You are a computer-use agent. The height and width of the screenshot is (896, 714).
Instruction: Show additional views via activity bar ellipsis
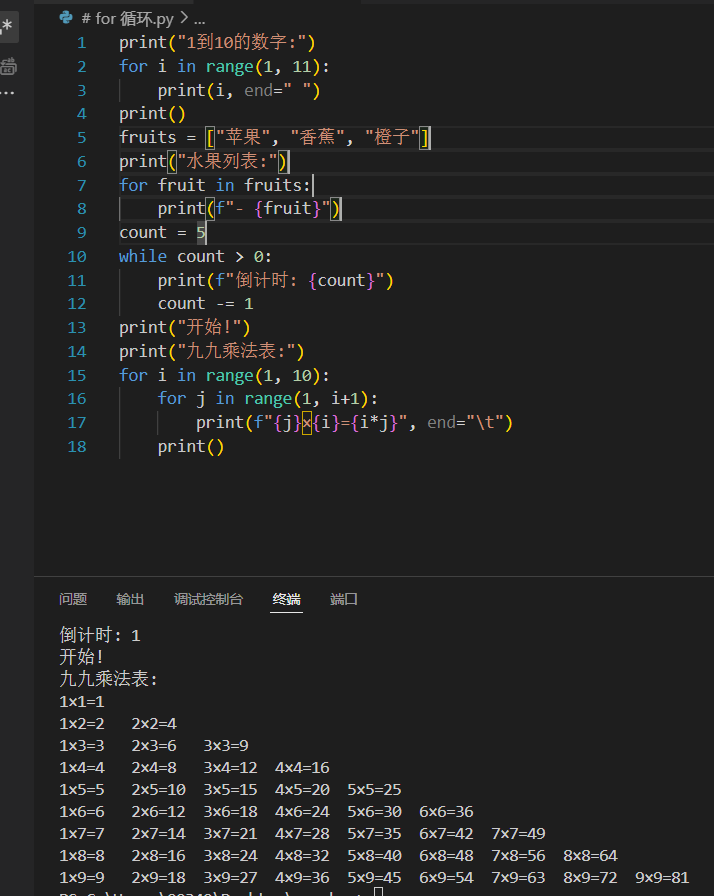(x=8, y=93)
